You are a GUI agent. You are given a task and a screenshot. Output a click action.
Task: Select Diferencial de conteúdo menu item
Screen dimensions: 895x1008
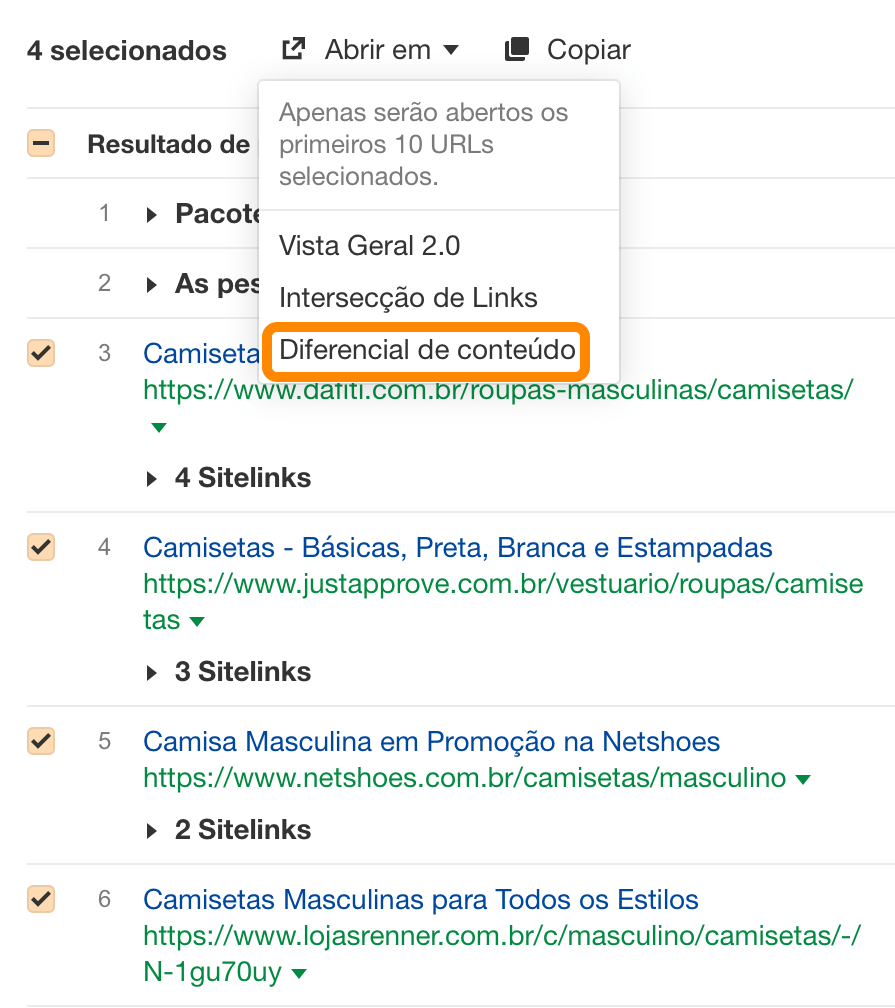[427, 350]
